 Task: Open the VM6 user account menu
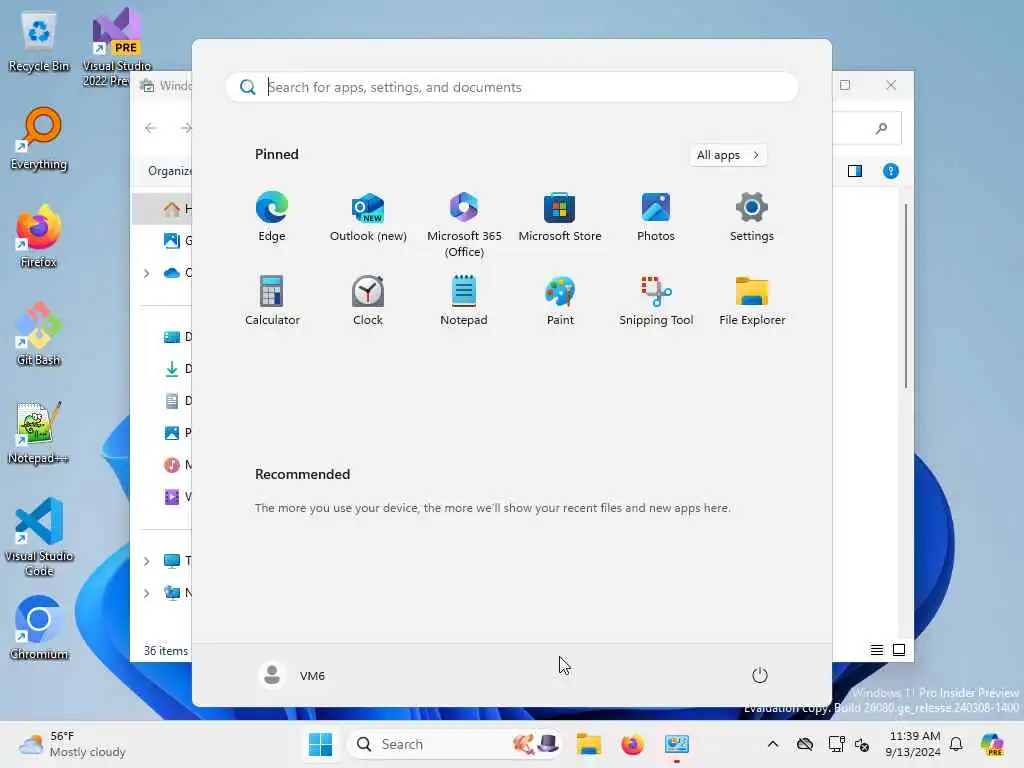coord(292,675)
